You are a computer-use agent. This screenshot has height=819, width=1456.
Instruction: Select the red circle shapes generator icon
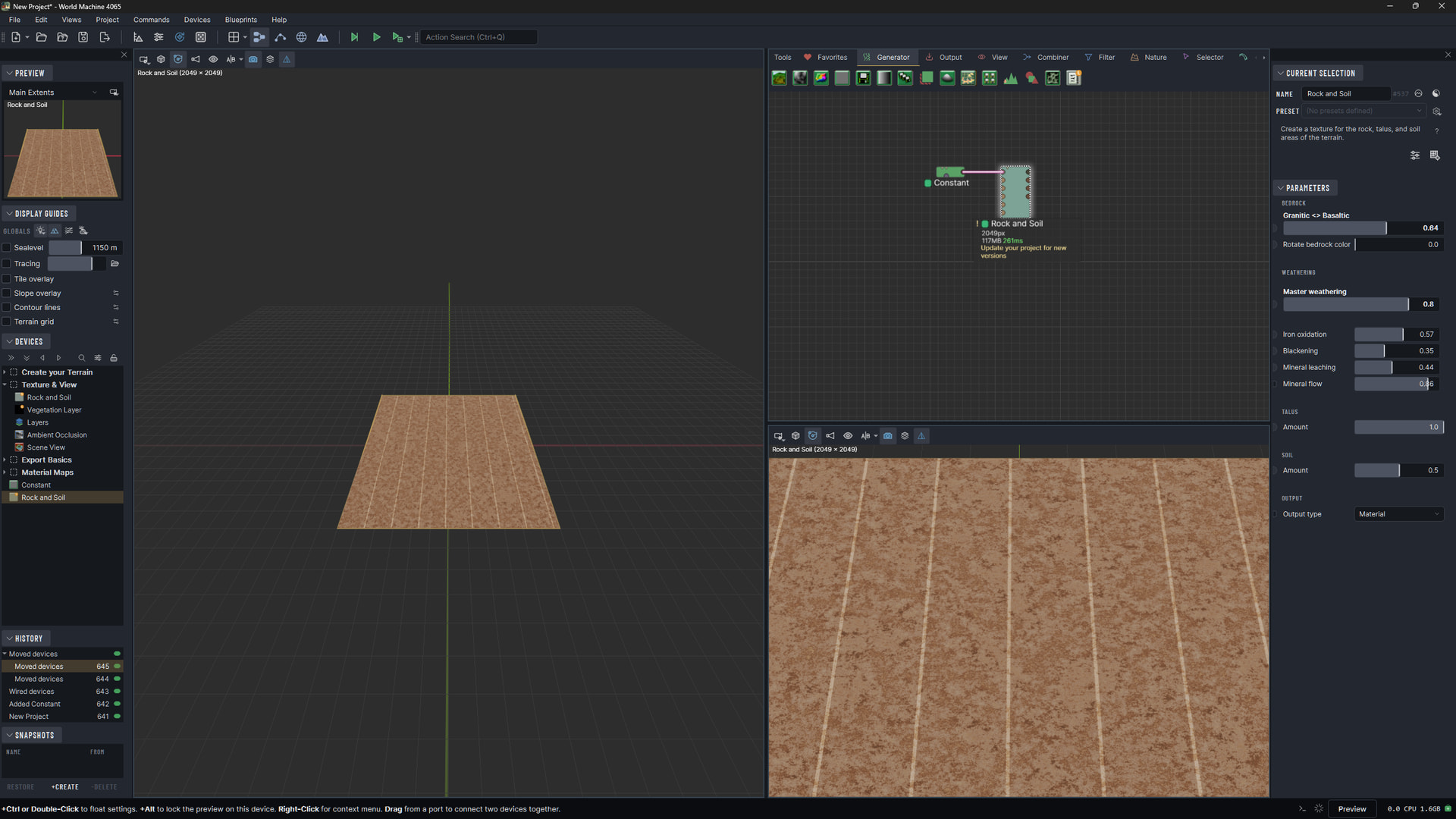click(1031, 78)
